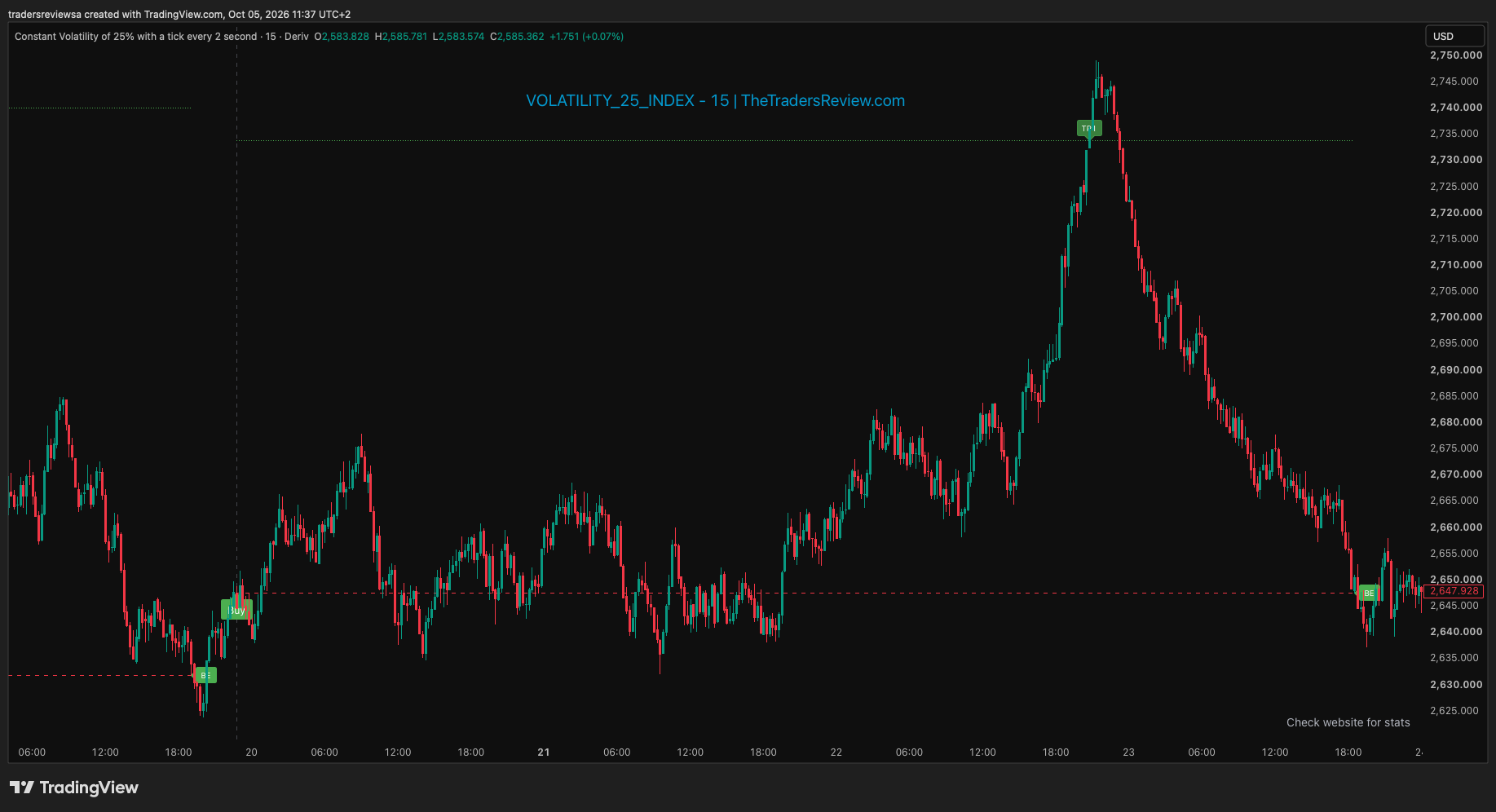
Task: Click the open value O2,583.828
Action: [342, 37]
